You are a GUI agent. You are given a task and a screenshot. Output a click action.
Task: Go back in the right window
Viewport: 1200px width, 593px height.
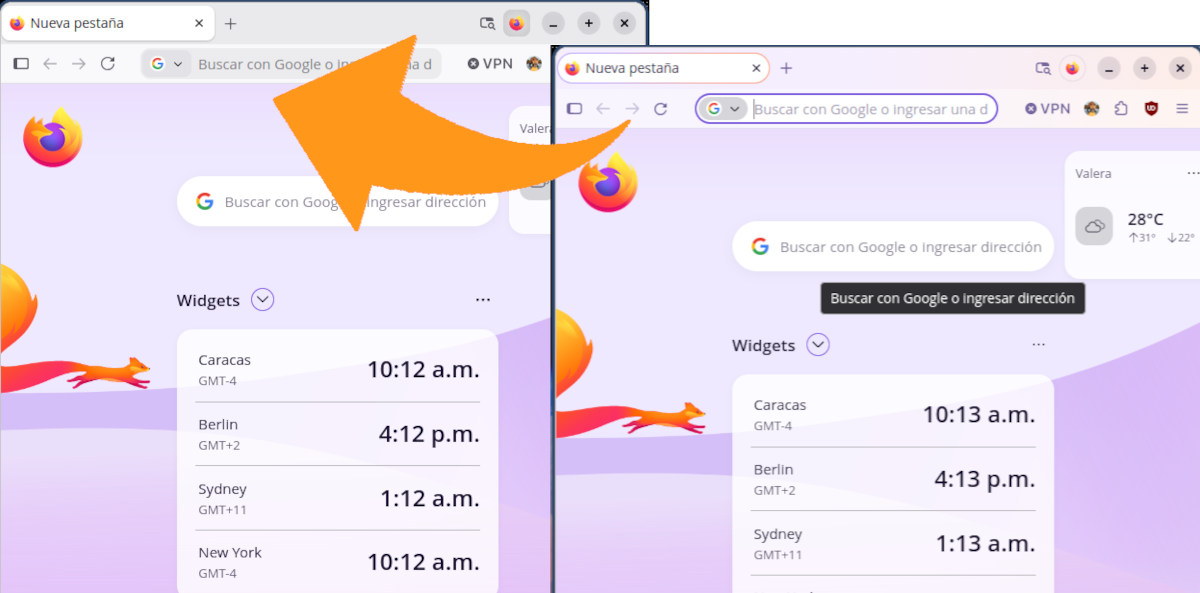click(x=603, y=109)
